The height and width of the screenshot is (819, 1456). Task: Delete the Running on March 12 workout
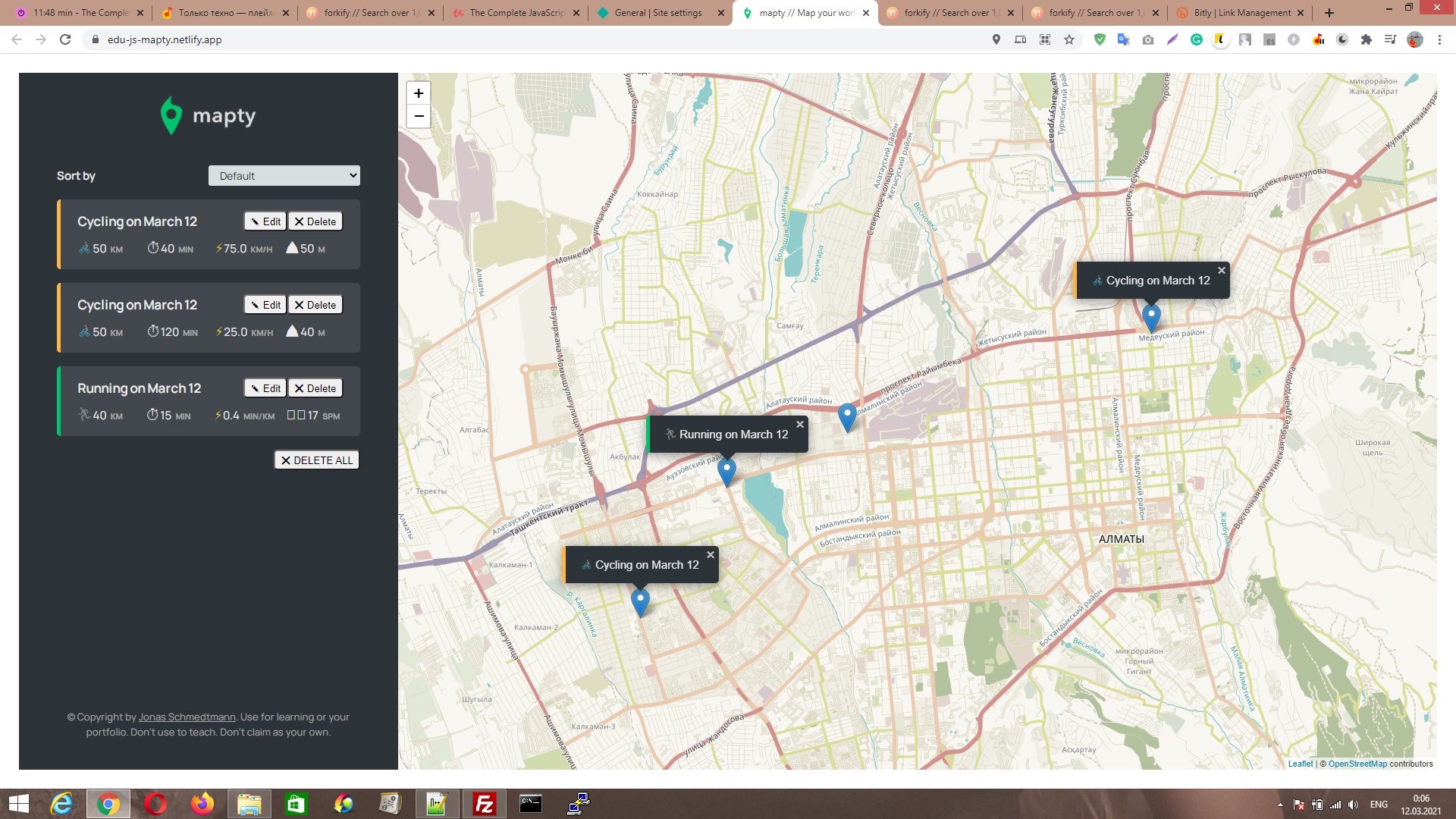click(315, 388)
